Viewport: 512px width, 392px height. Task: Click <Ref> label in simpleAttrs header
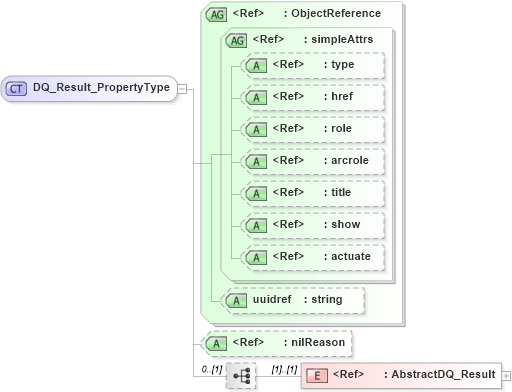(268, 39)
